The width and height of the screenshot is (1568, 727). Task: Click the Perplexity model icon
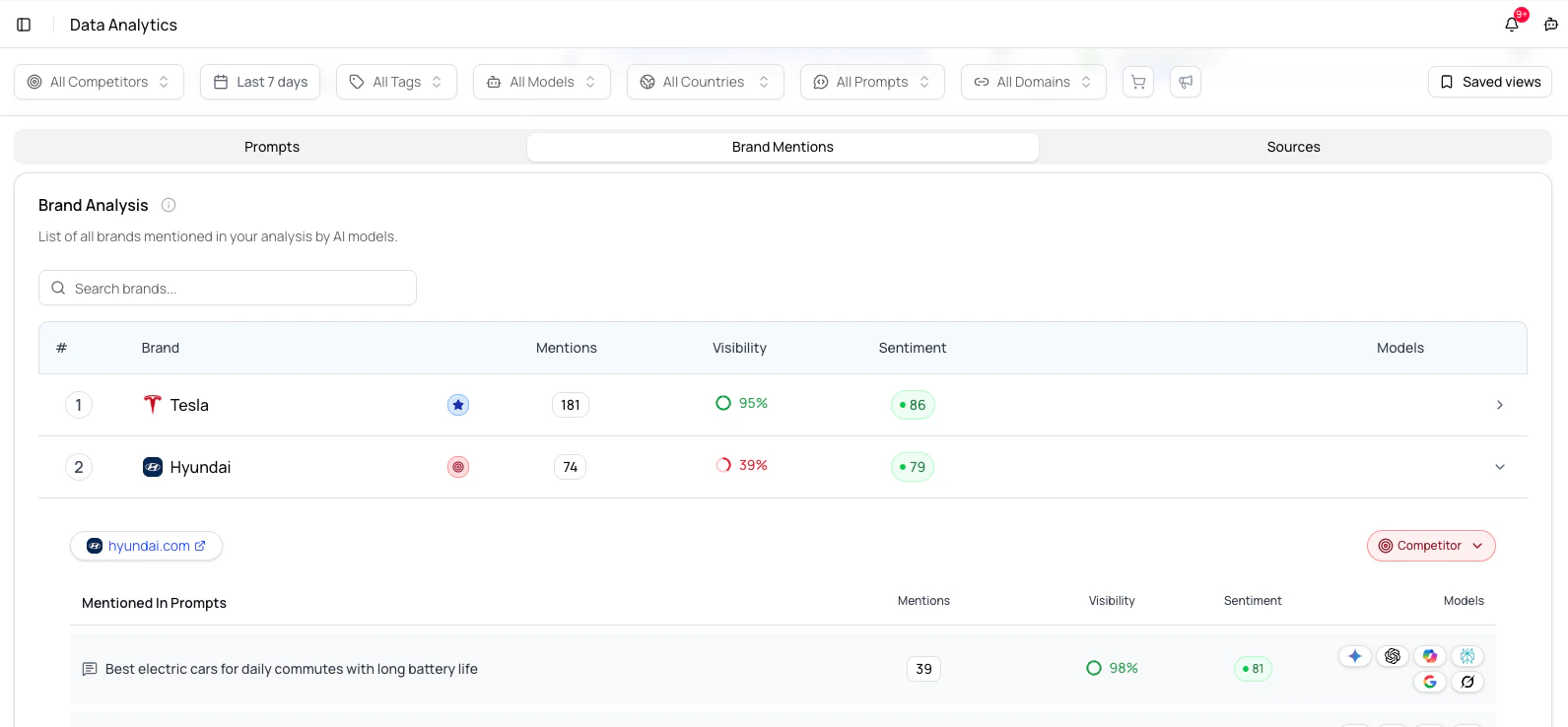click(x=1467, y=656)
